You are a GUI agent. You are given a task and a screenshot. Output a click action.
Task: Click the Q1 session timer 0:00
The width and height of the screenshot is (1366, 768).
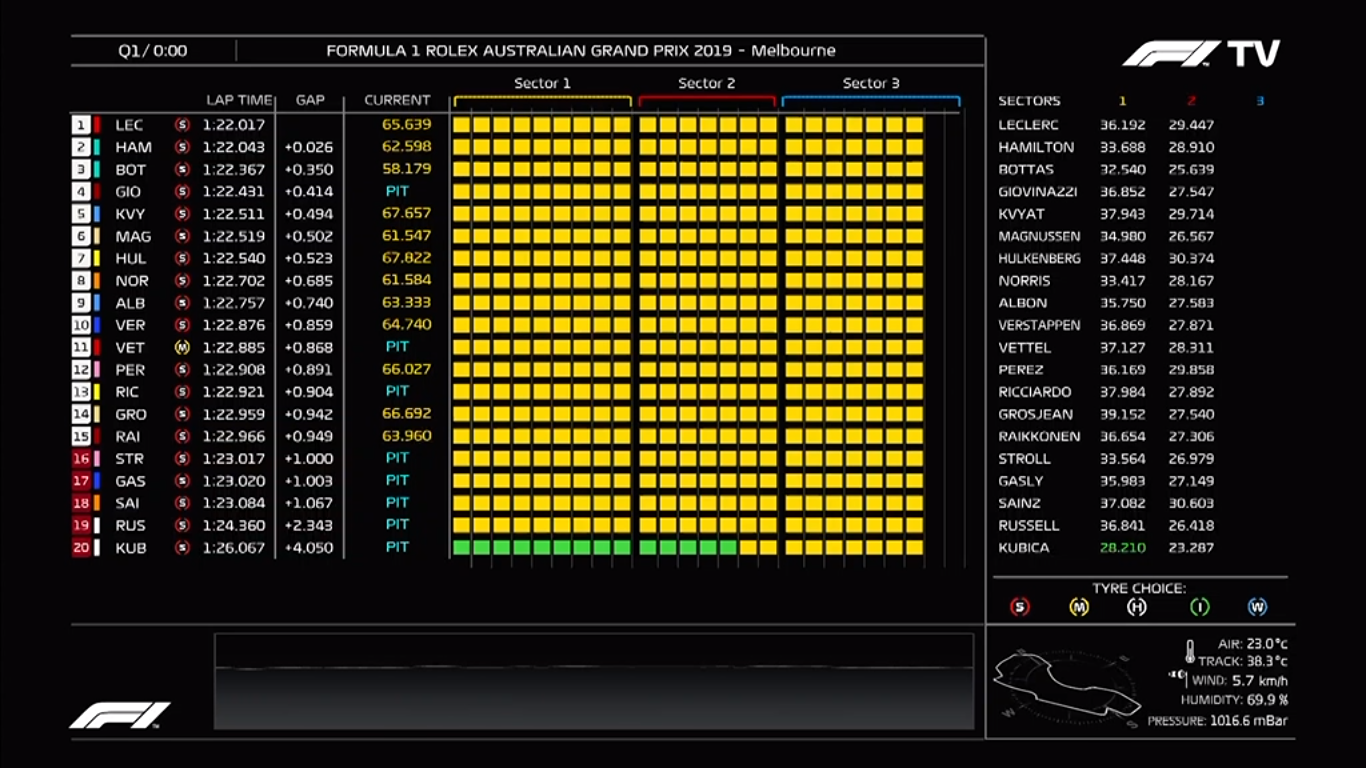[x=170, y=51]
